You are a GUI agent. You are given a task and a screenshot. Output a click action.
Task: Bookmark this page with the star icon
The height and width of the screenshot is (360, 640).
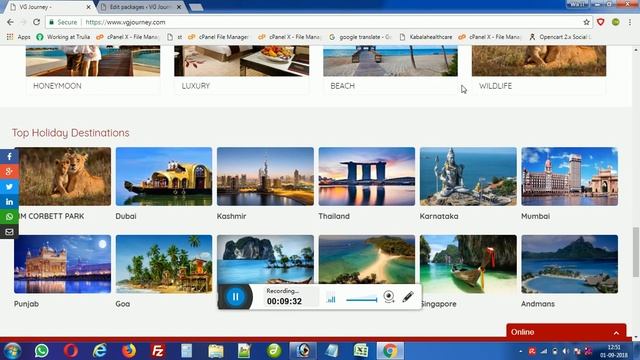(x=587, y=22)
